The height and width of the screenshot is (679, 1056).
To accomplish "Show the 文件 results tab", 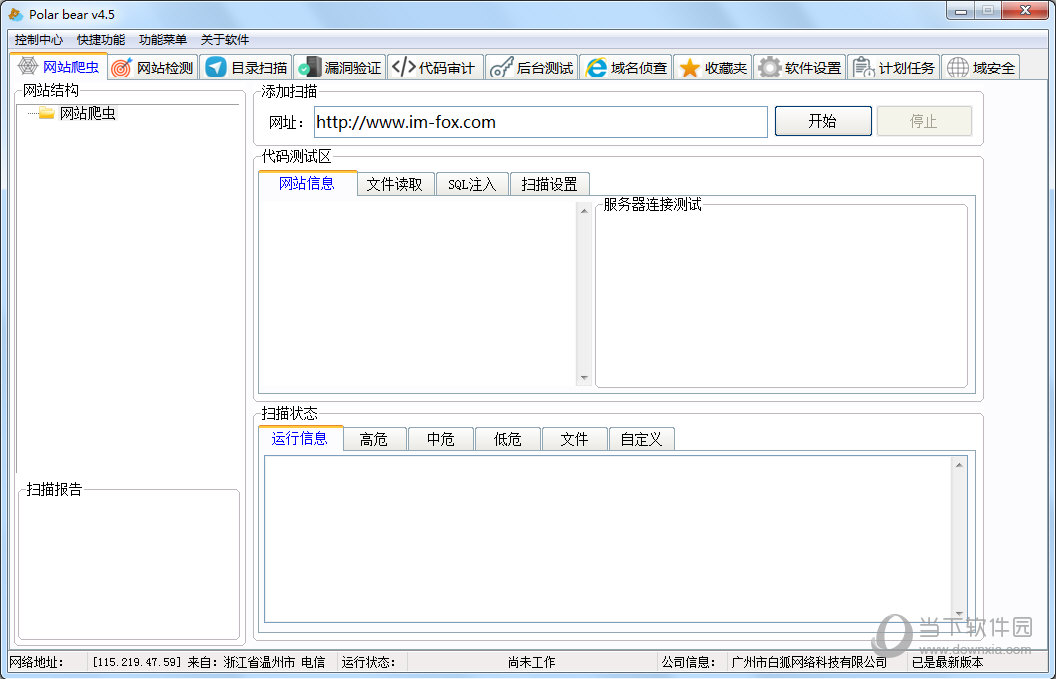I will [x=574, y=439].
